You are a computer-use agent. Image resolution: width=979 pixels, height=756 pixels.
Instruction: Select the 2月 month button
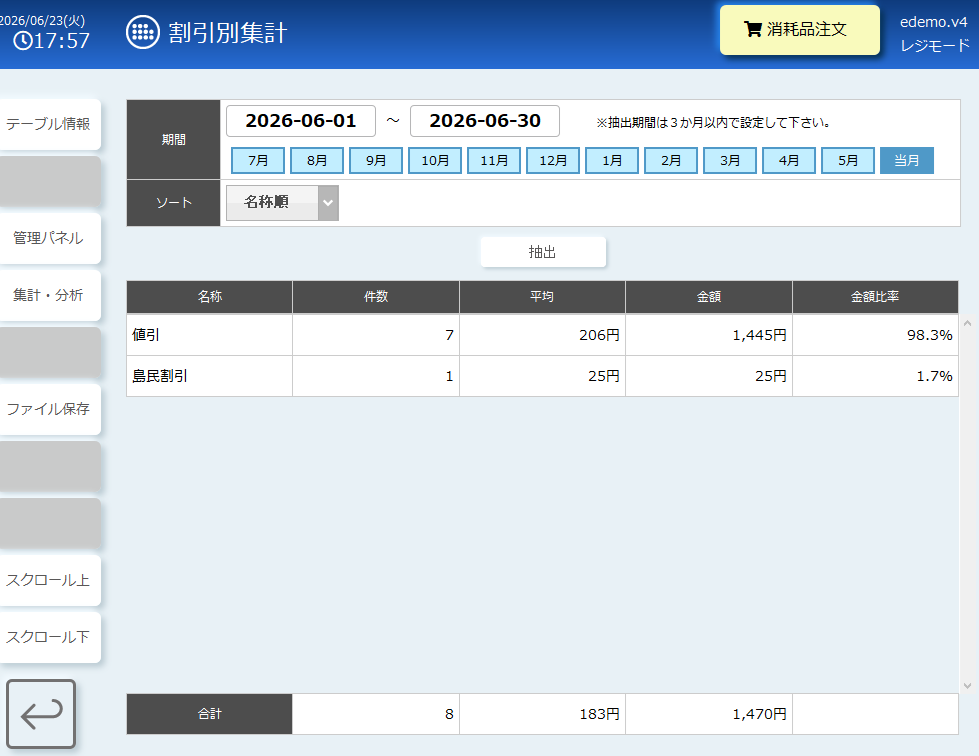(671, 160)
